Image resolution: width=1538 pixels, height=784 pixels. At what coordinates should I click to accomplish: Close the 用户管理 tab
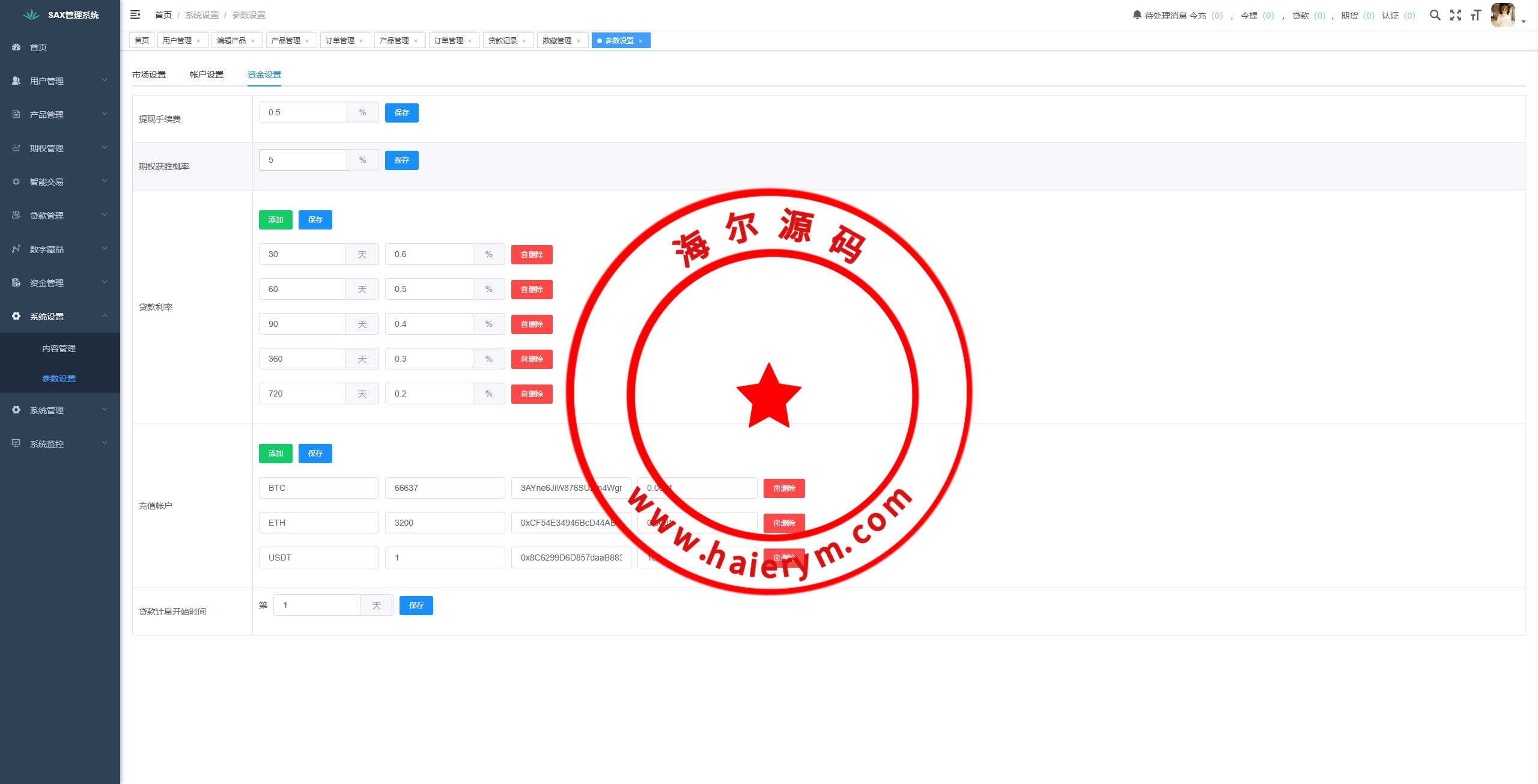[x=198, y=41]
